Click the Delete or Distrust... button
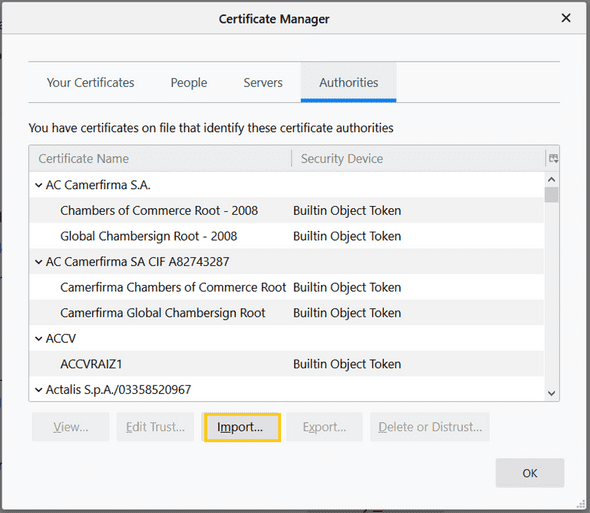Screen dimensions: 590x513 click(x=430, y=427)
